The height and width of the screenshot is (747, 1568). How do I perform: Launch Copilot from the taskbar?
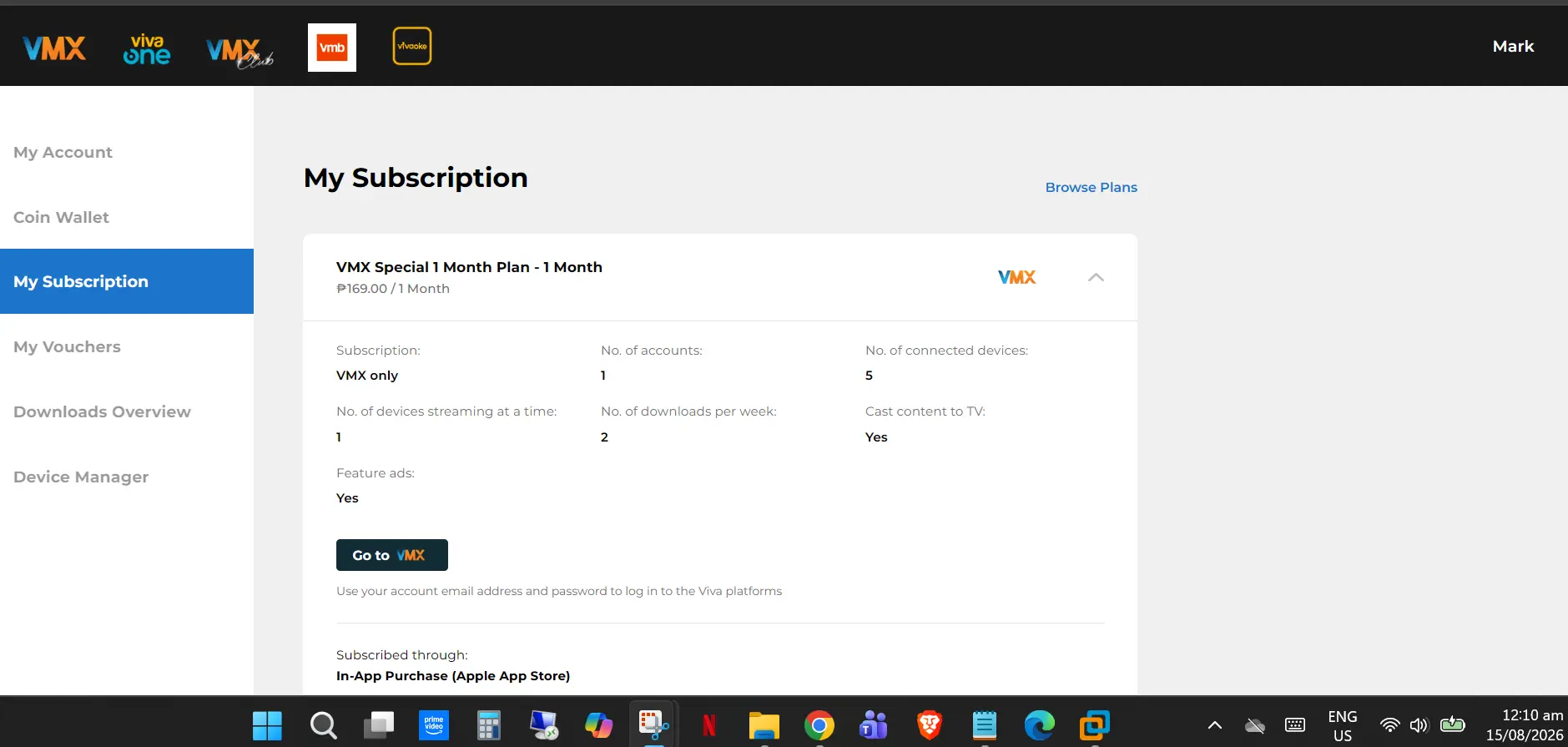pyautogui.click(x=598, y=725)
